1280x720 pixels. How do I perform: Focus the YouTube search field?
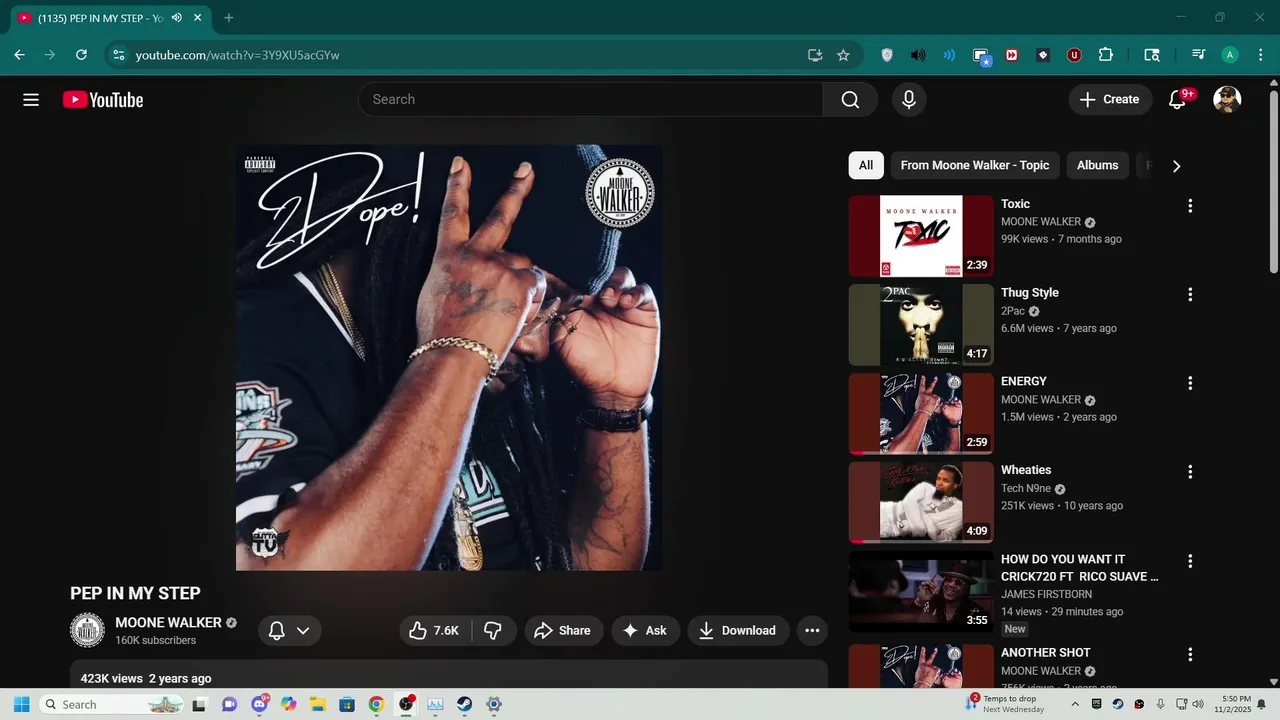590,99
